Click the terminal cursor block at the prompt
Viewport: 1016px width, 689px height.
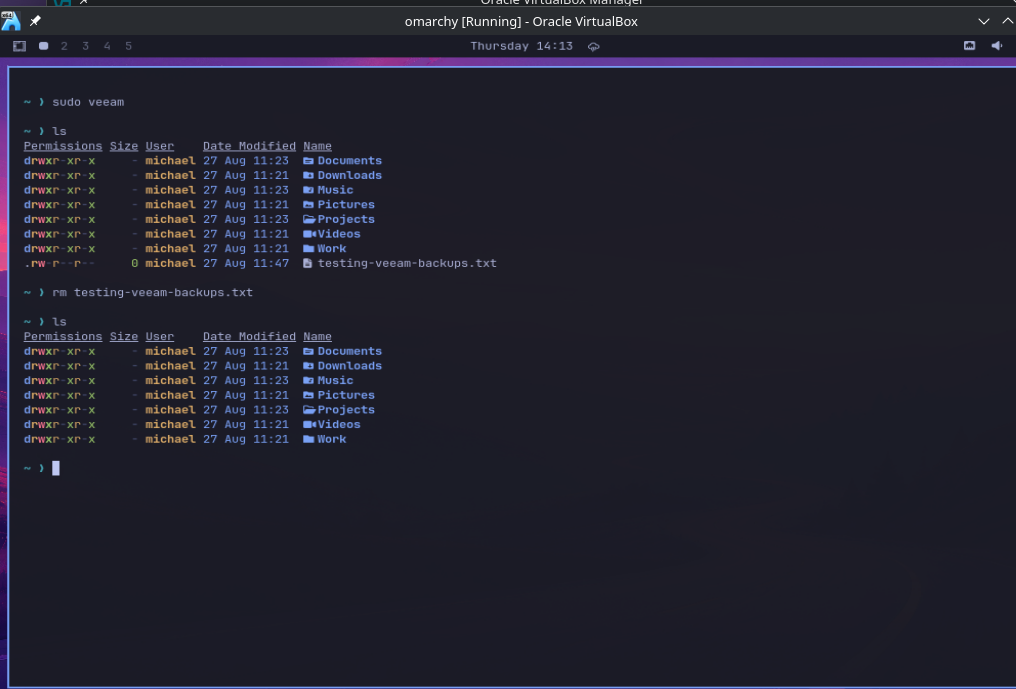point(56,468)
